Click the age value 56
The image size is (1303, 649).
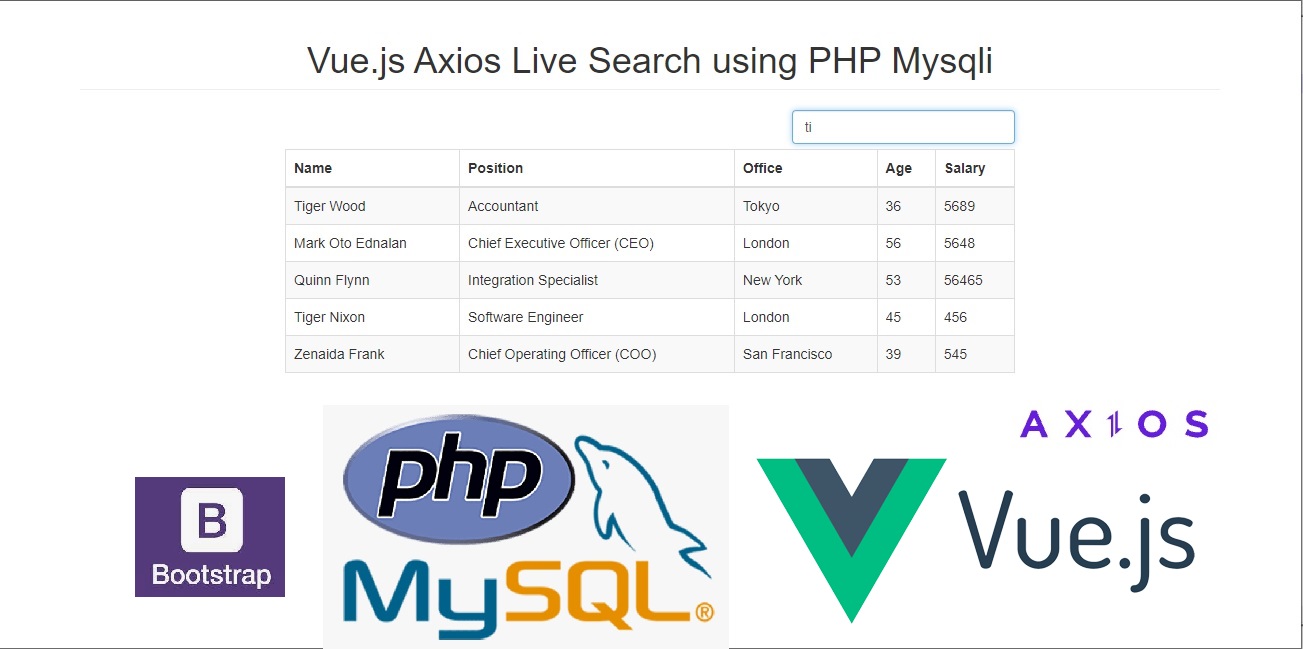893,243
